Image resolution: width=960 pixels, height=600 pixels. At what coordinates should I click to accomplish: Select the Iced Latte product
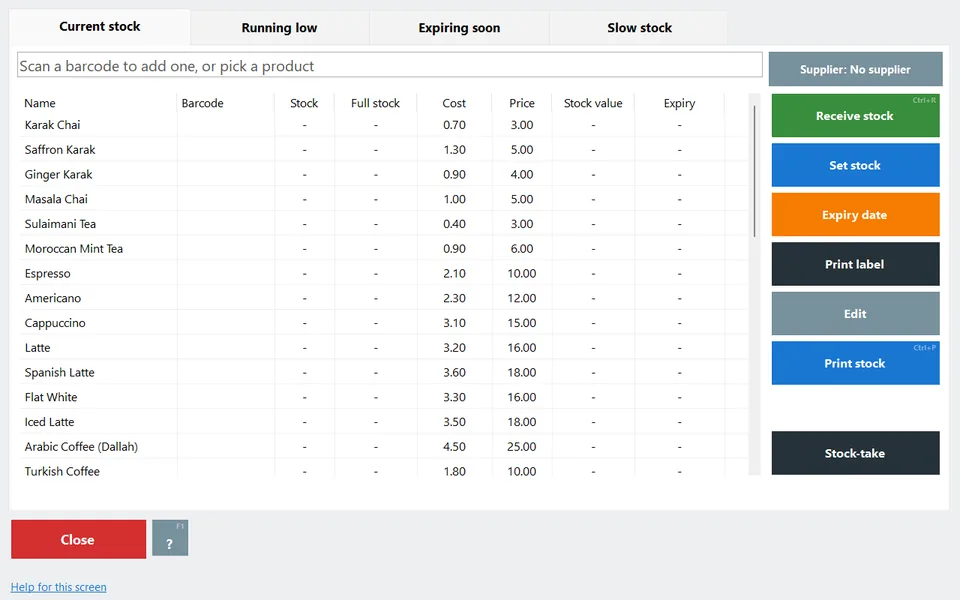coord(384,422)
